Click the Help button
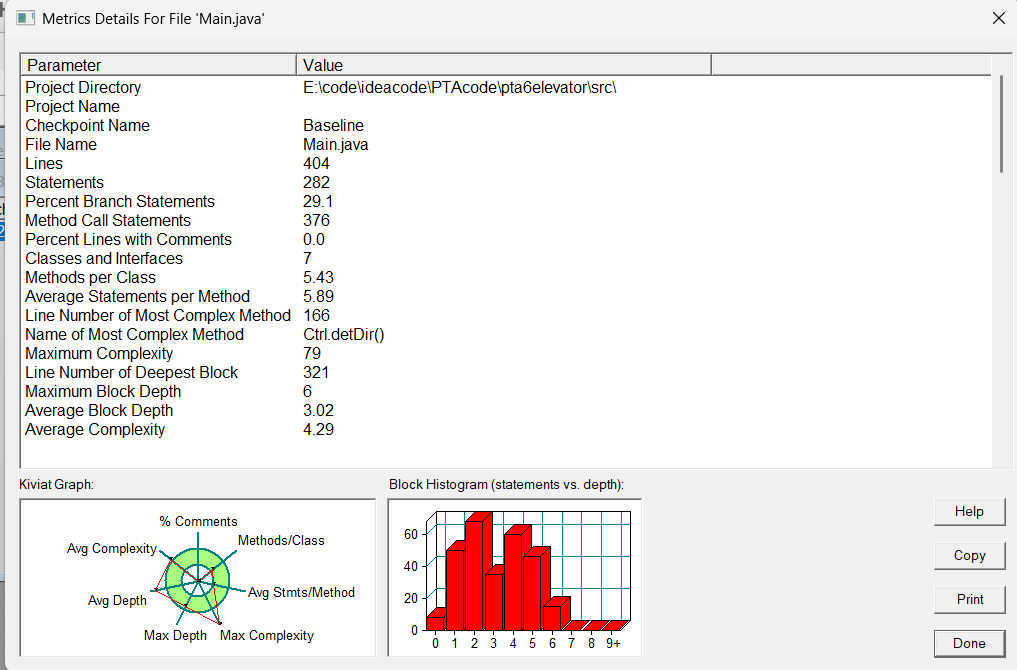Viewport: 1017px width, 670px height. (x=969, y=512)
